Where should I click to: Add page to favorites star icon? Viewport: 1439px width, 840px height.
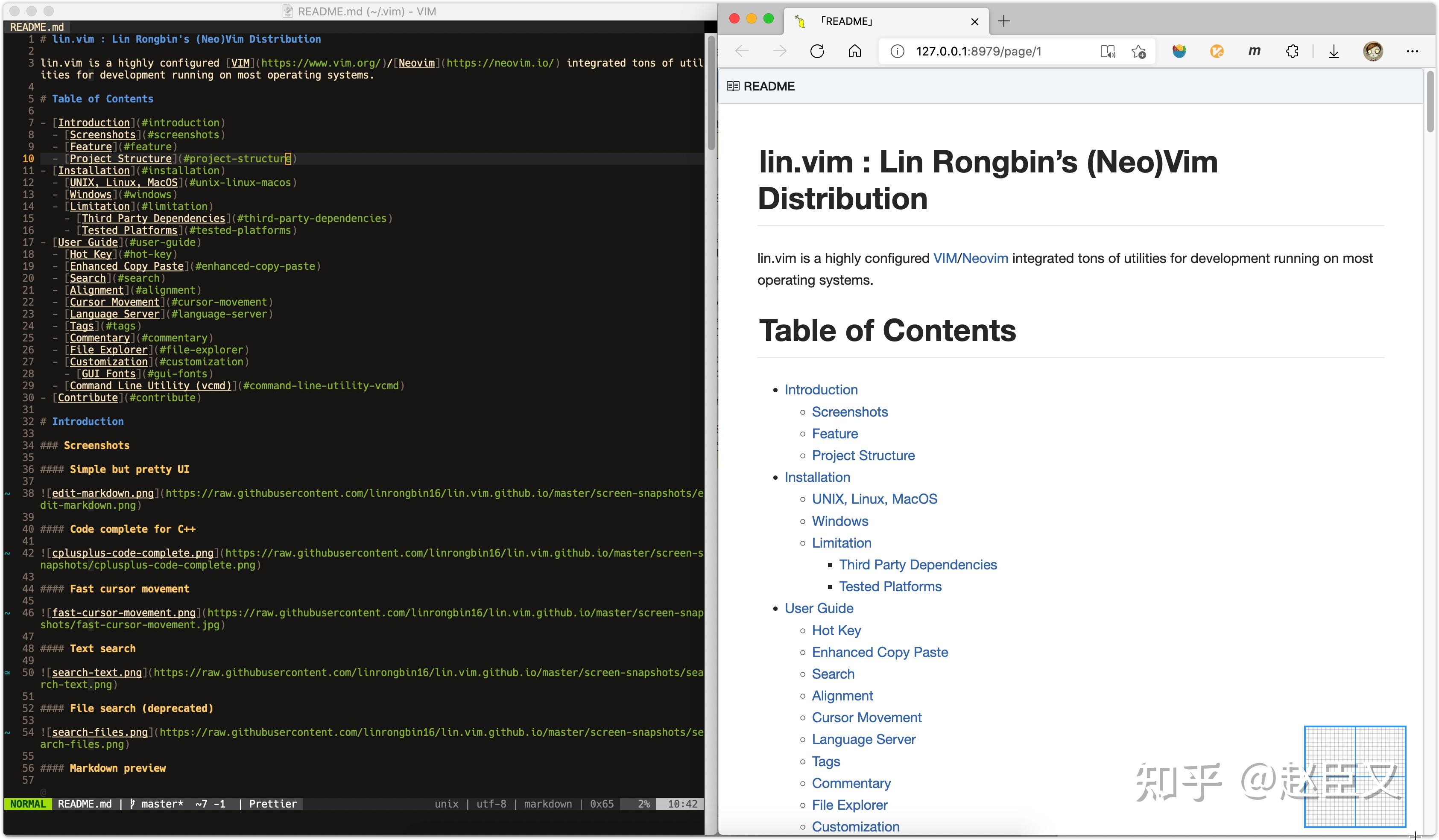click(1139, 51)
